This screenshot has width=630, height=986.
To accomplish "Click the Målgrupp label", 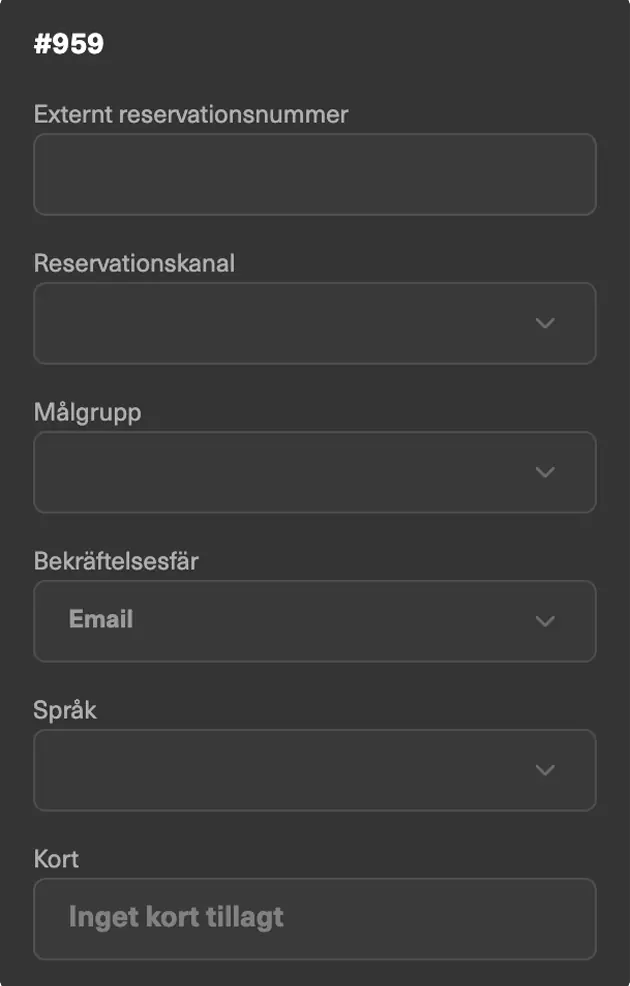I will pyautogui.click(x=87, y=412).
